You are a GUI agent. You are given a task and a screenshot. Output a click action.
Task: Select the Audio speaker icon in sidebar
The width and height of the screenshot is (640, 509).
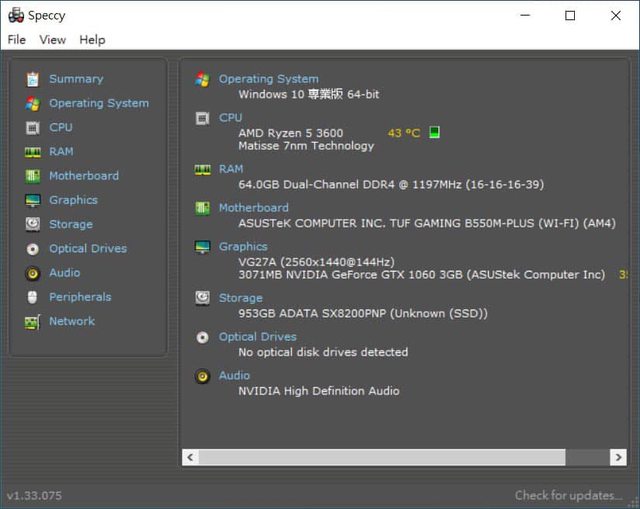coord(32,273)
